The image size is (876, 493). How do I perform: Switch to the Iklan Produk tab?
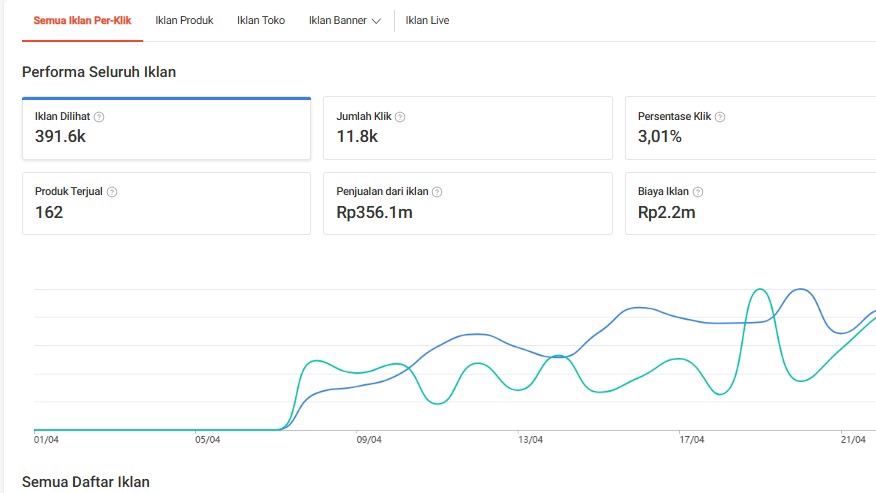(x=184, y=21)
